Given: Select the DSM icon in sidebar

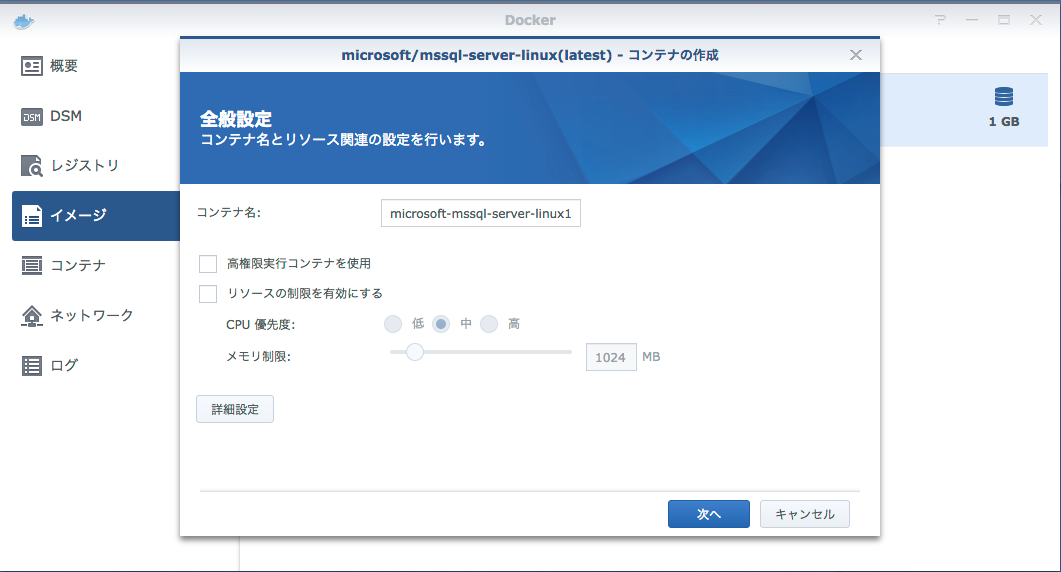Looking at the screenshot, I should [32, 116].
